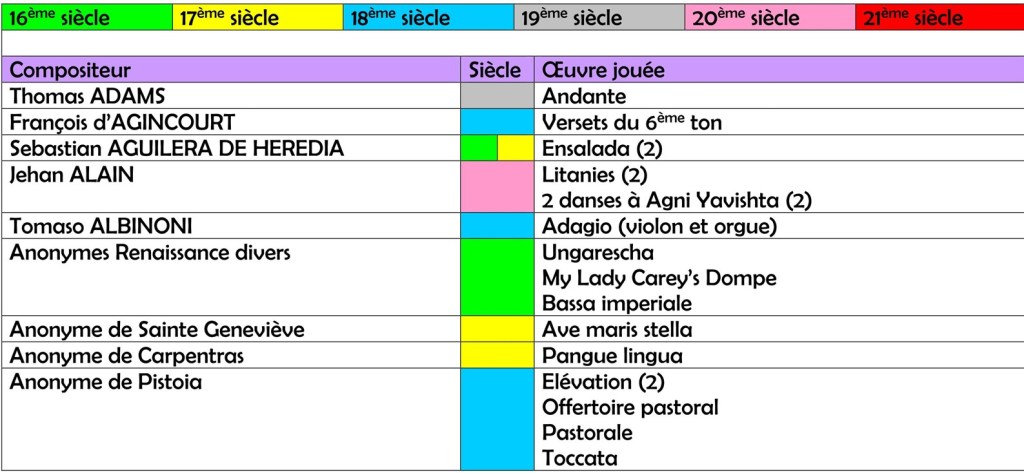Select the red 21ème siècle legend cell
1024x473 pixels.
[x=939, y=18]
